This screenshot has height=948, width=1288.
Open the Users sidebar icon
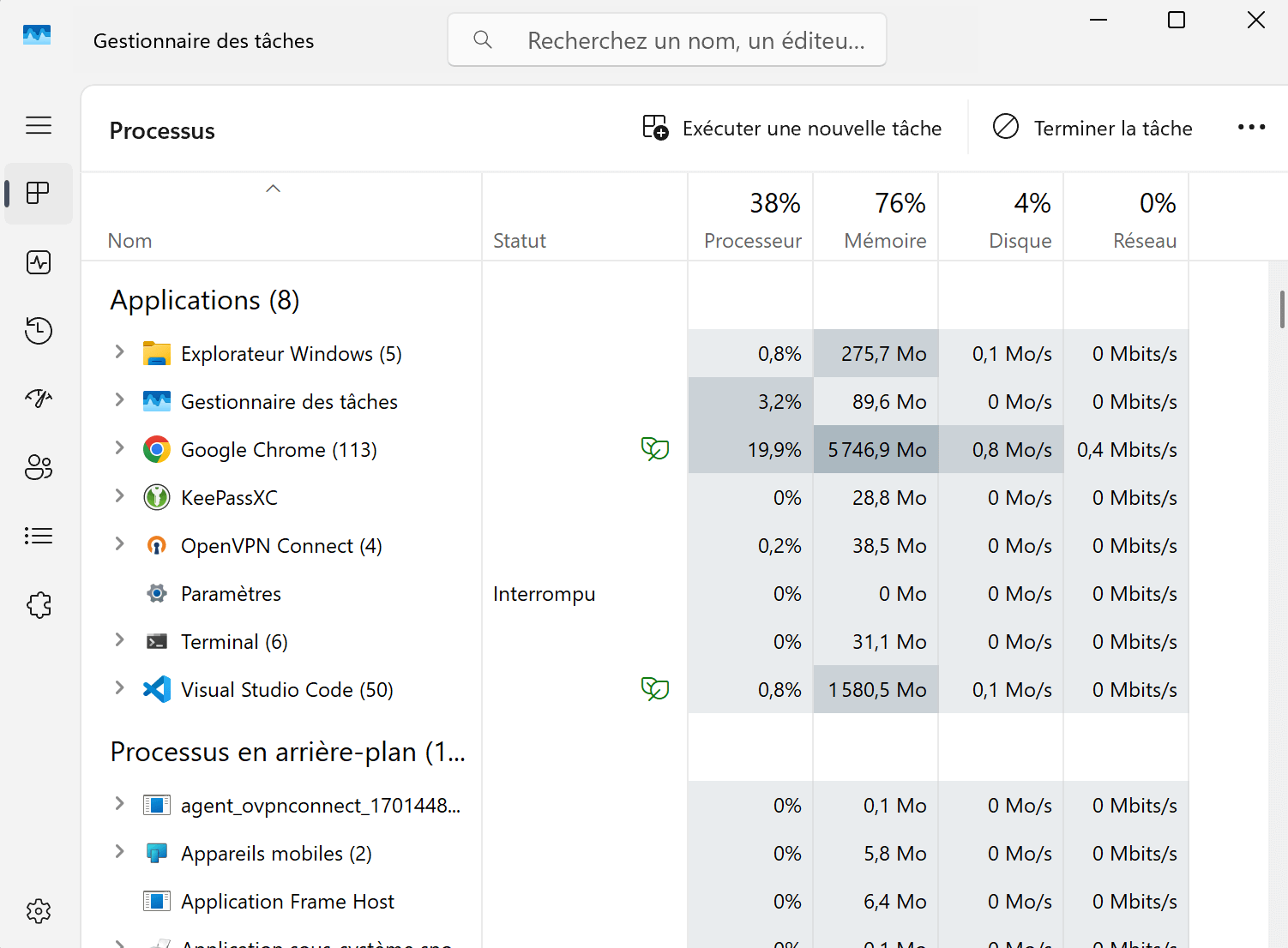click(39, 467)
